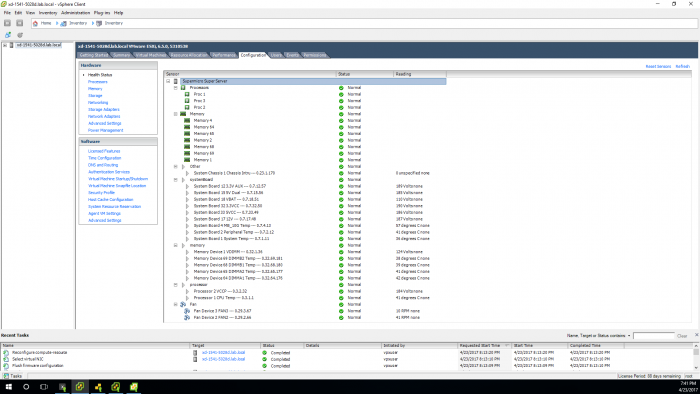Switch to the Virtual Machines tab
The height and width of the screenshot is (394, 700).
[x=150, y=55]
